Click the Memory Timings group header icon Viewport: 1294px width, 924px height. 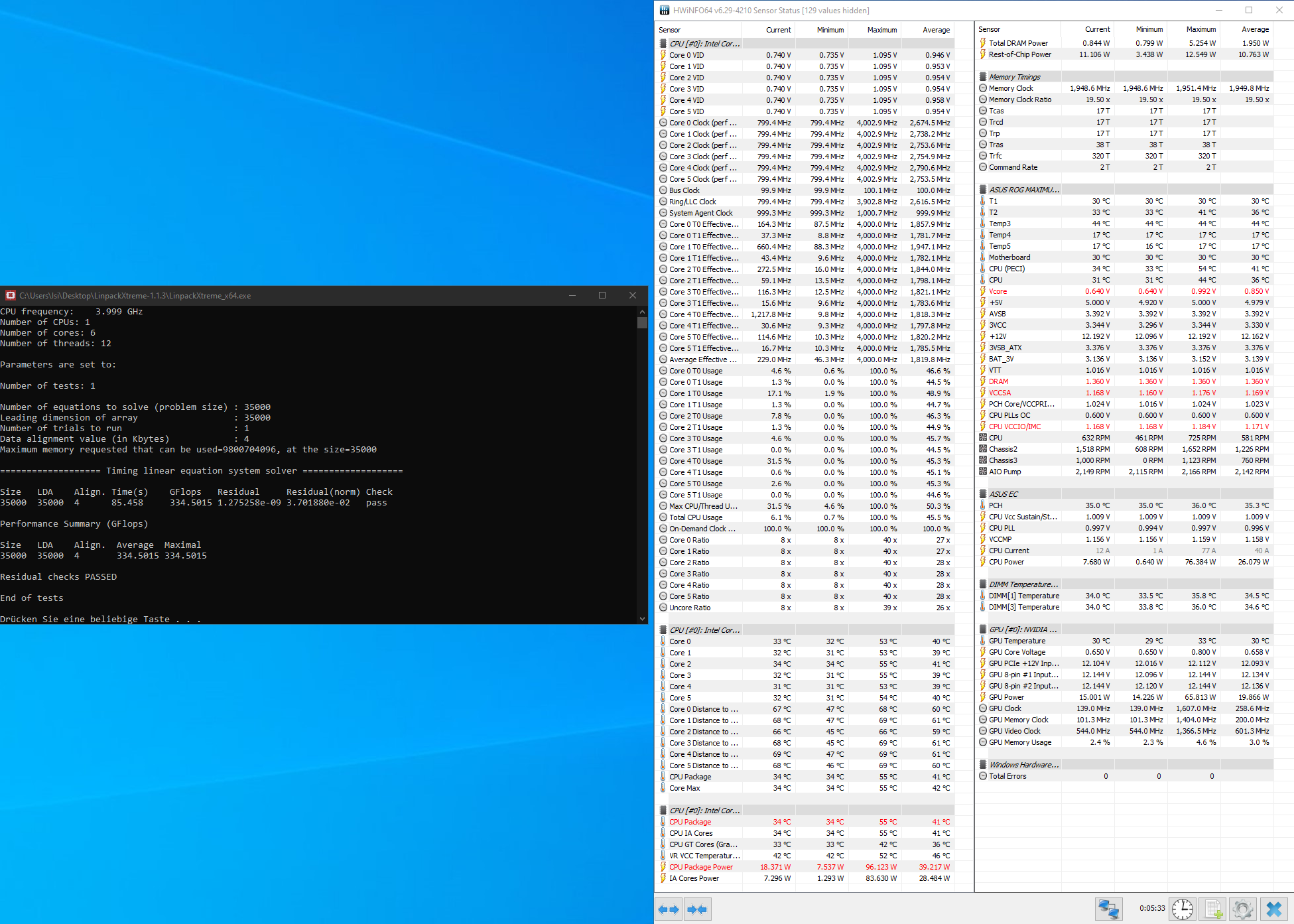(x=983, y=77)
